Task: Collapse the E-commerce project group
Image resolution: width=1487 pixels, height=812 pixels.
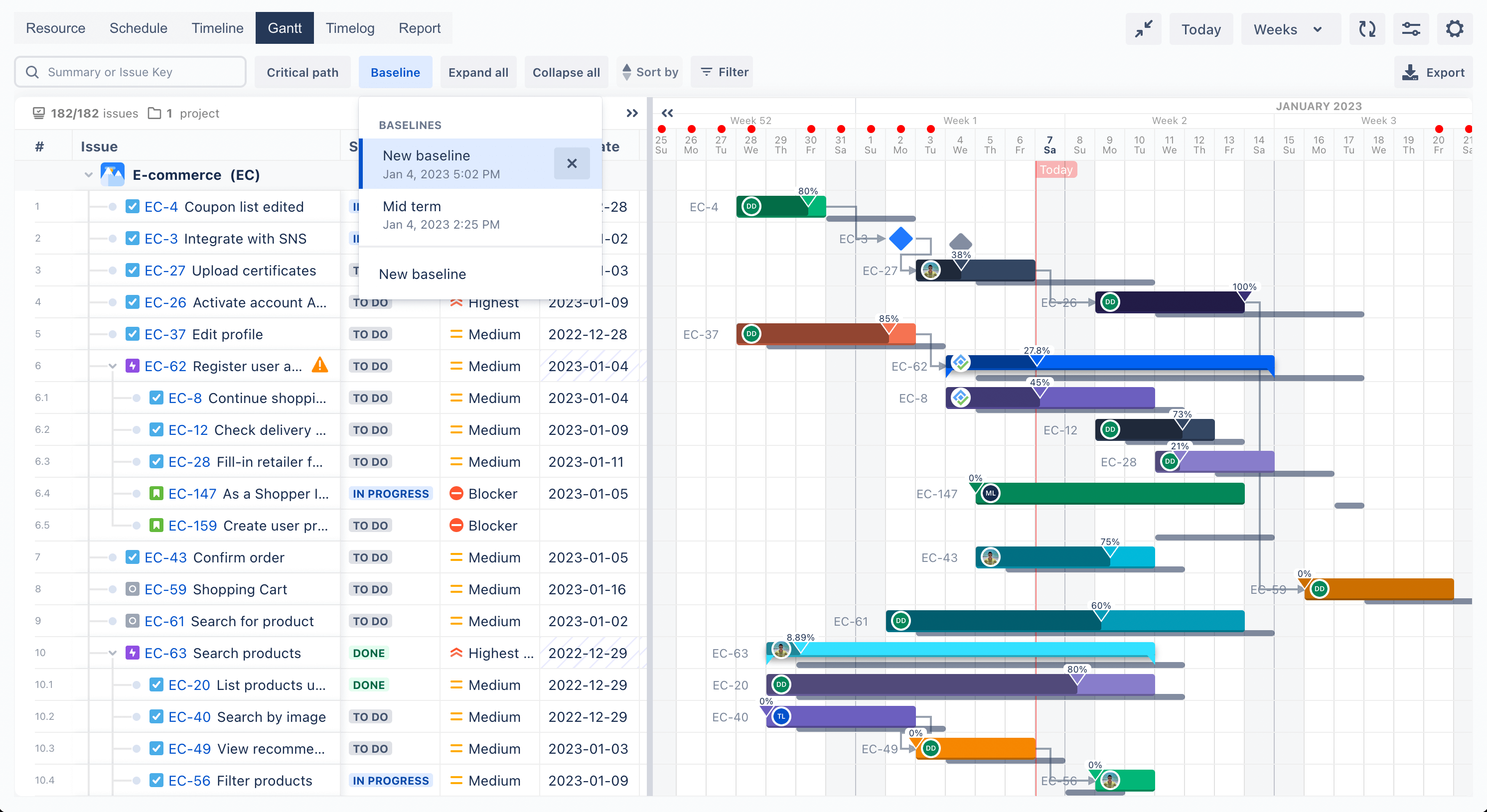Action: [x=88, y=174]
